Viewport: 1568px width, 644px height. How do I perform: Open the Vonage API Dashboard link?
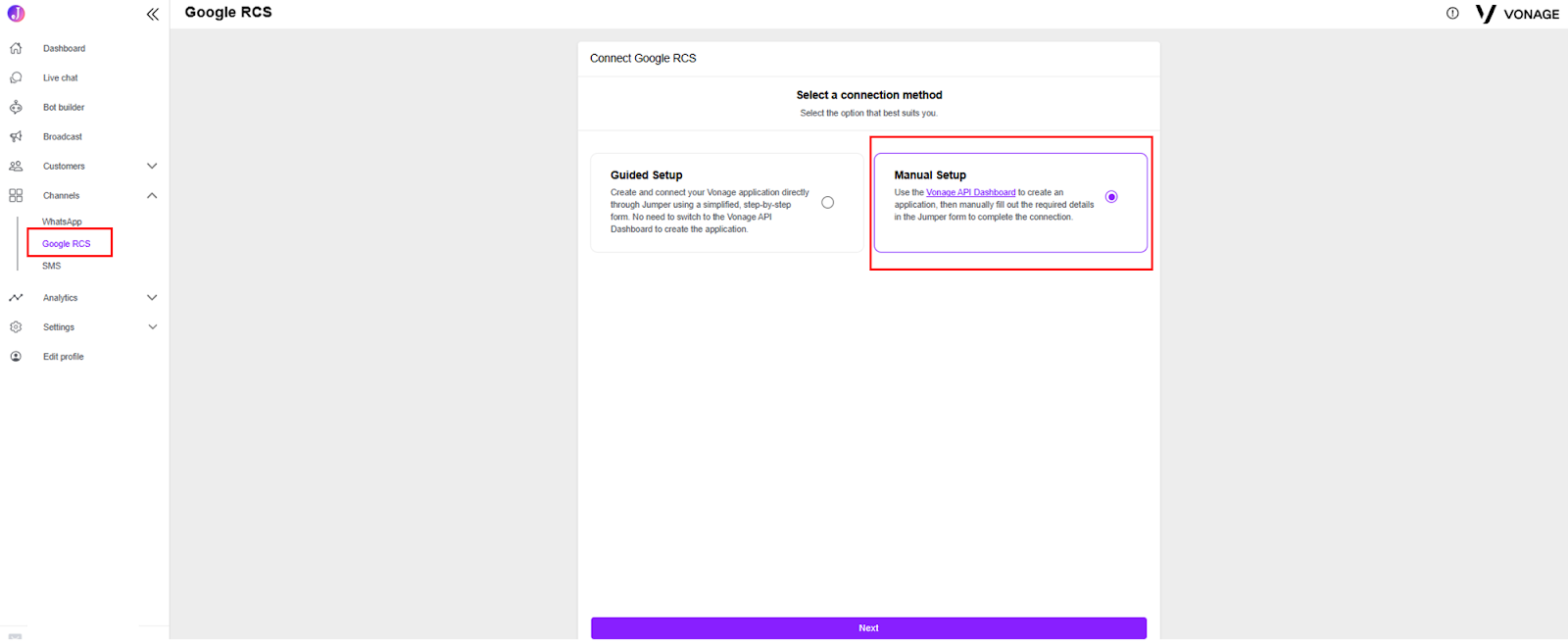(971, 192)
